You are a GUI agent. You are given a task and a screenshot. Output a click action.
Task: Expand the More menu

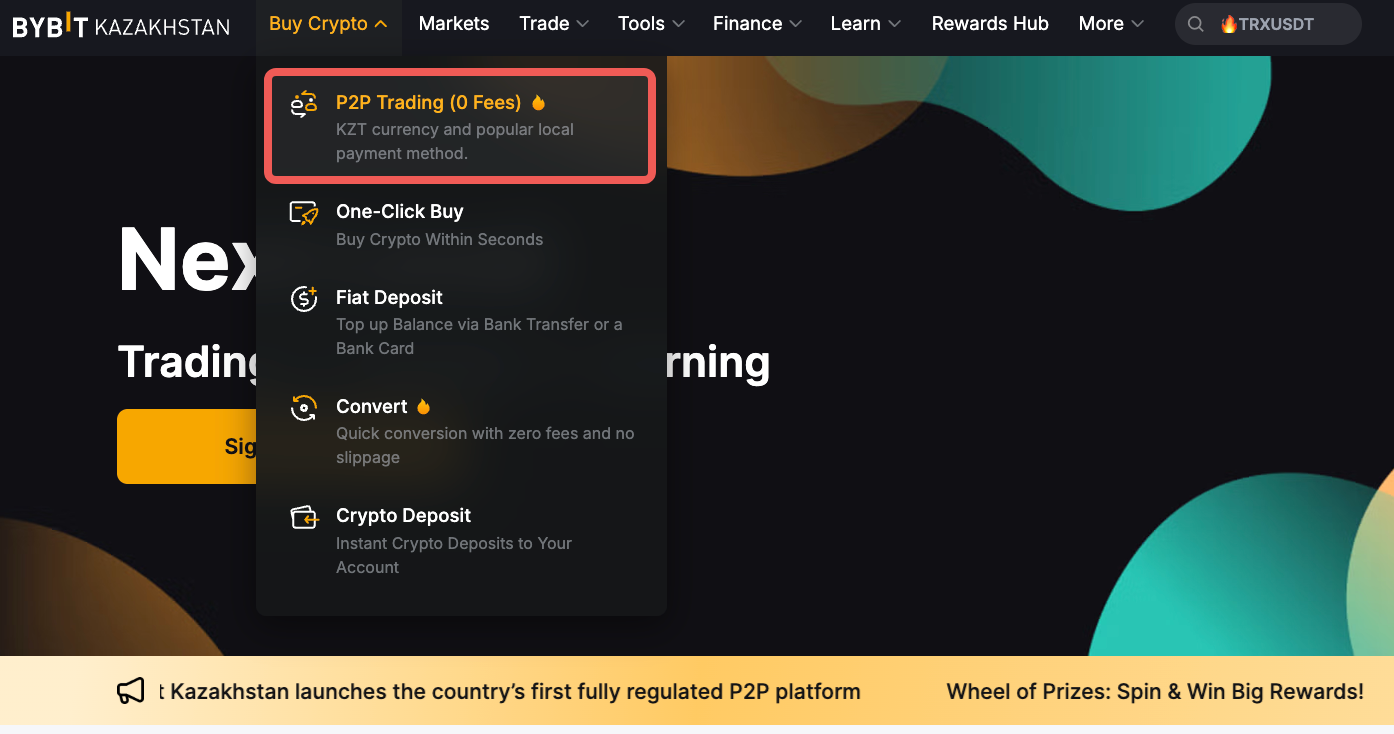point(1111,24)
